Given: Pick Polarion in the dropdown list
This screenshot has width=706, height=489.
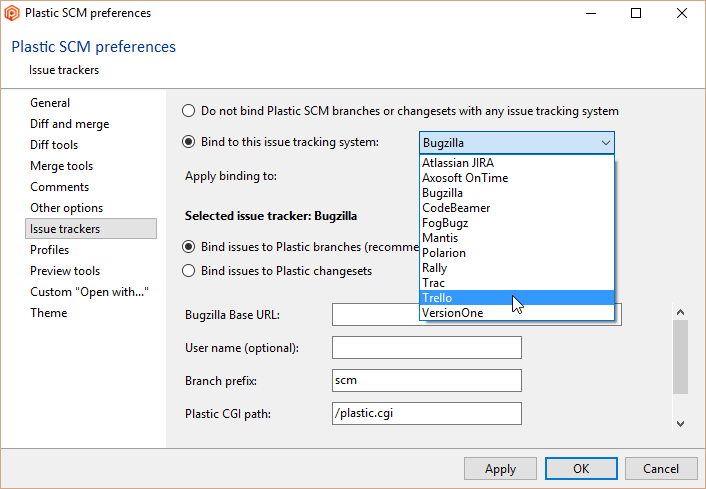Looking at the screenshot, I should pos(516,253).
